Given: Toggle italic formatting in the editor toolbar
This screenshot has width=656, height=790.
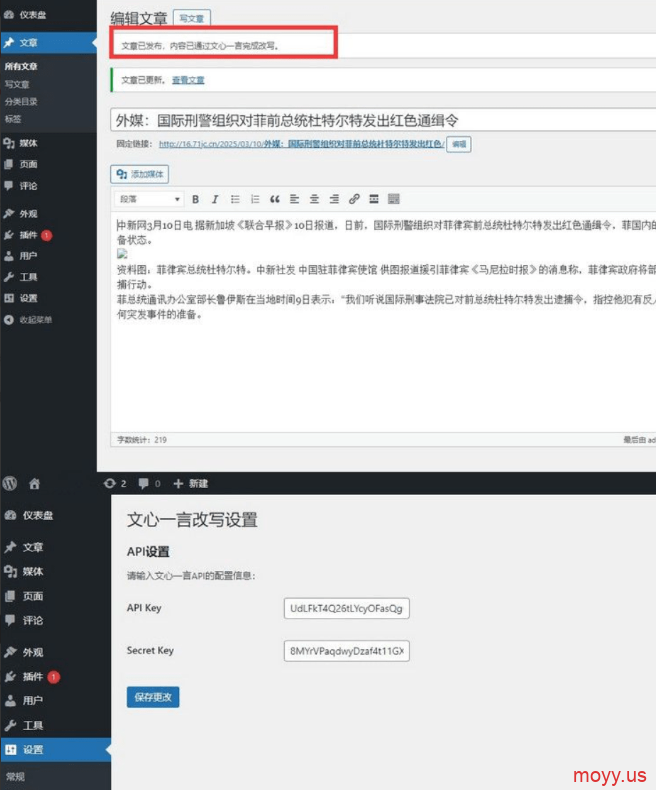Looking at the screenshot, I should tap(215, 199).
